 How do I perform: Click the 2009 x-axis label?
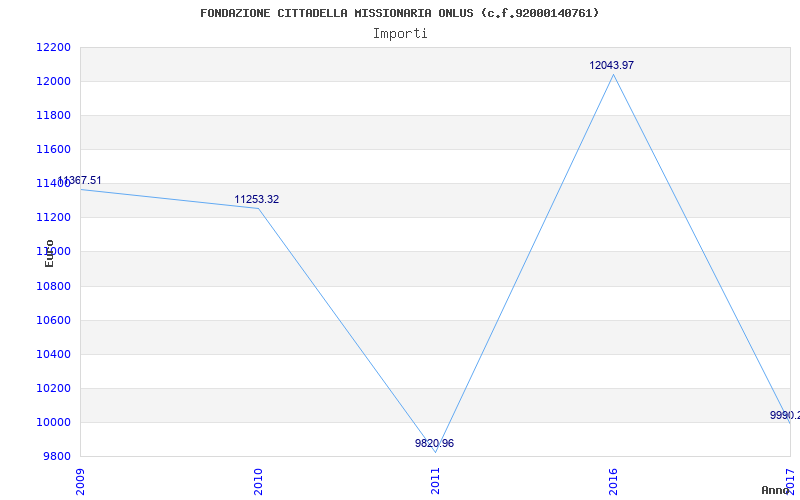click(80, 481)
